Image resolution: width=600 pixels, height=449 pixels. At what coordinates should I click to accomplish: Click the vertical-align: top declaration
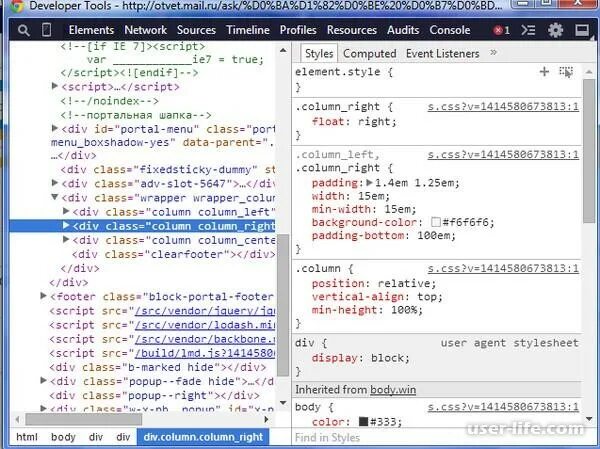tap(377, 297)
